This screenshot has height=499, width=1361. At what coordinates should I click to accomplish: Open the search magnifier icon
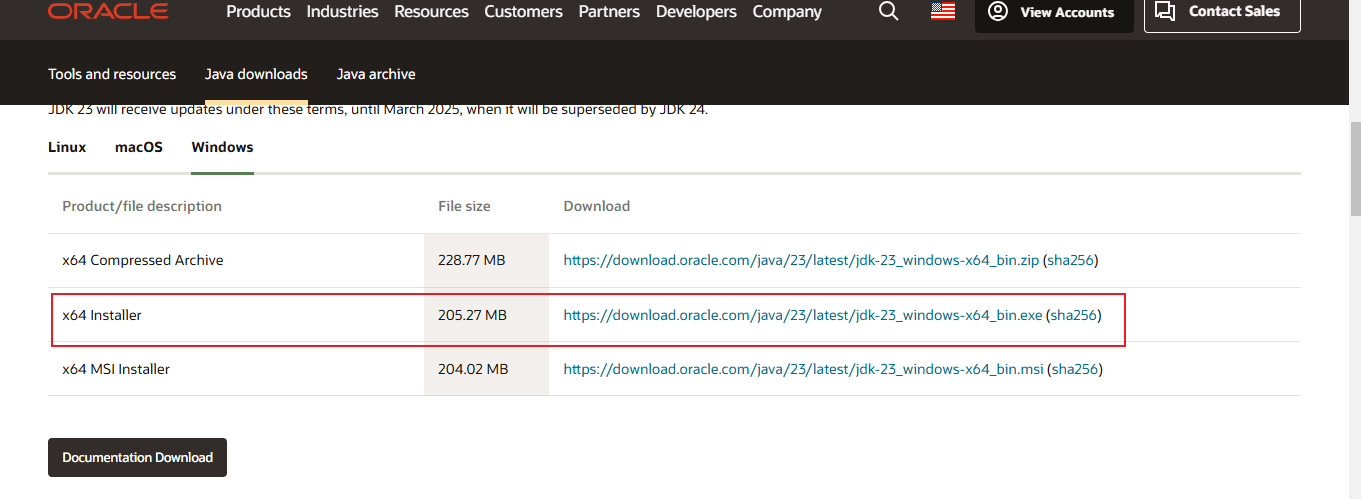[x=888, y=11]
